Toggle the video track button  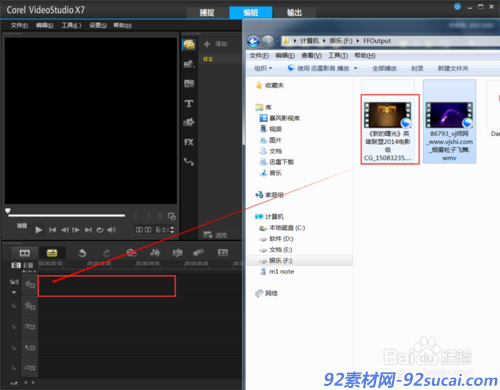[x=30, y=285]
